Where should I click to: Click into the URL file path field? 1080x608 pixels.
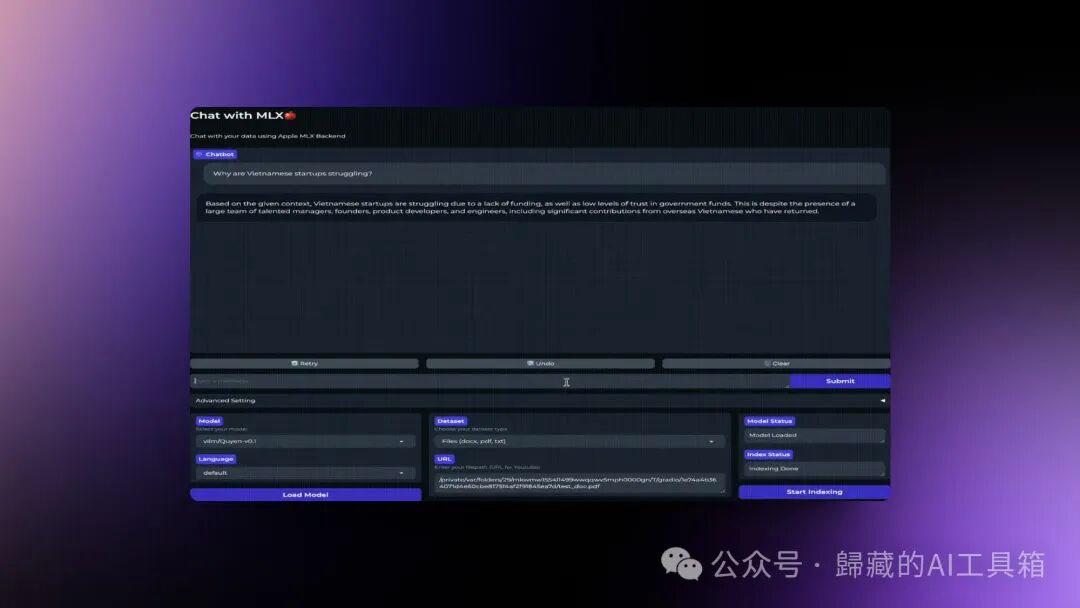coord(579,483)
